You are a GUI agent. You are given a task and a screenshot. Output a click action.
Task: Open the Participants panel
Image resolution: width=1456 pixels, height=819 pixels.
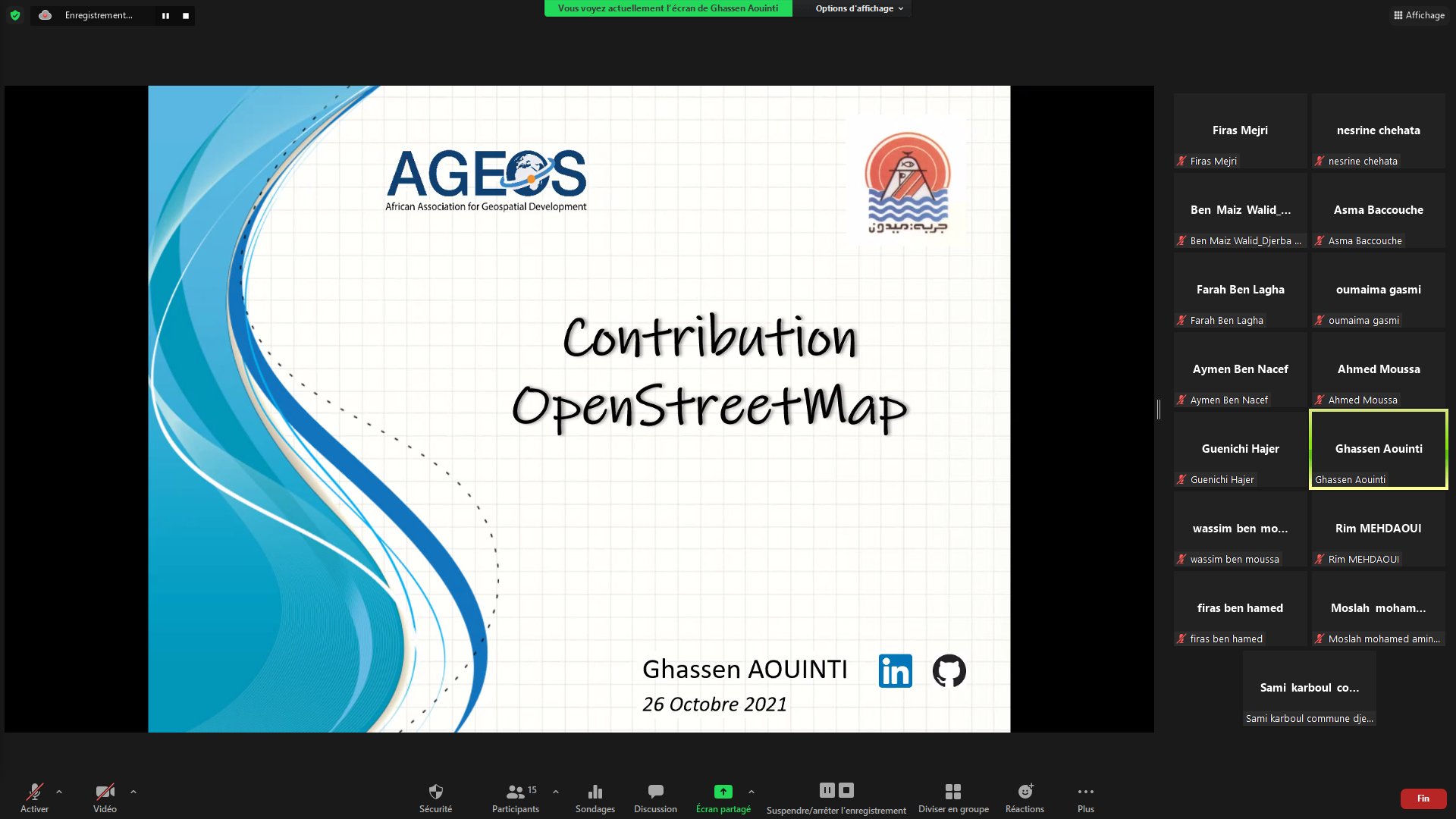(x=516, y=799)
